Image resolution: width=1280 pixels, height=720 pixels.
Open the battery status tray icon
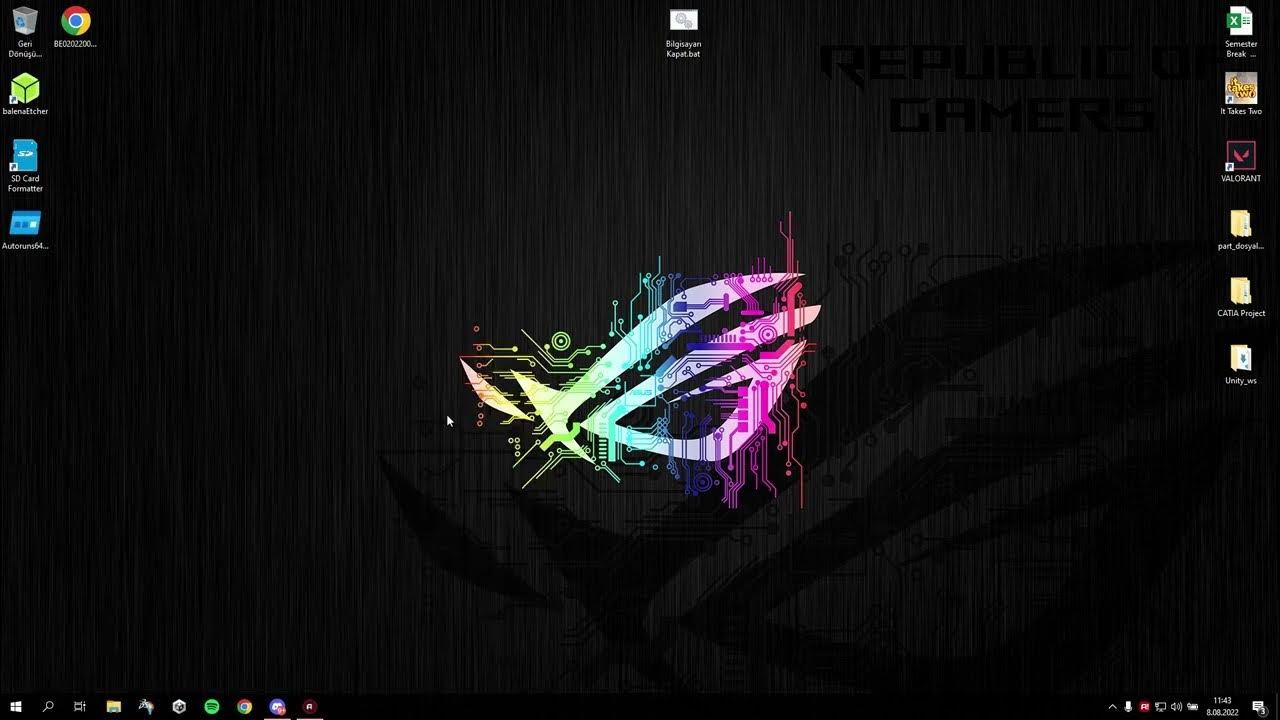pyautogui.click(x=1192, y=707)
